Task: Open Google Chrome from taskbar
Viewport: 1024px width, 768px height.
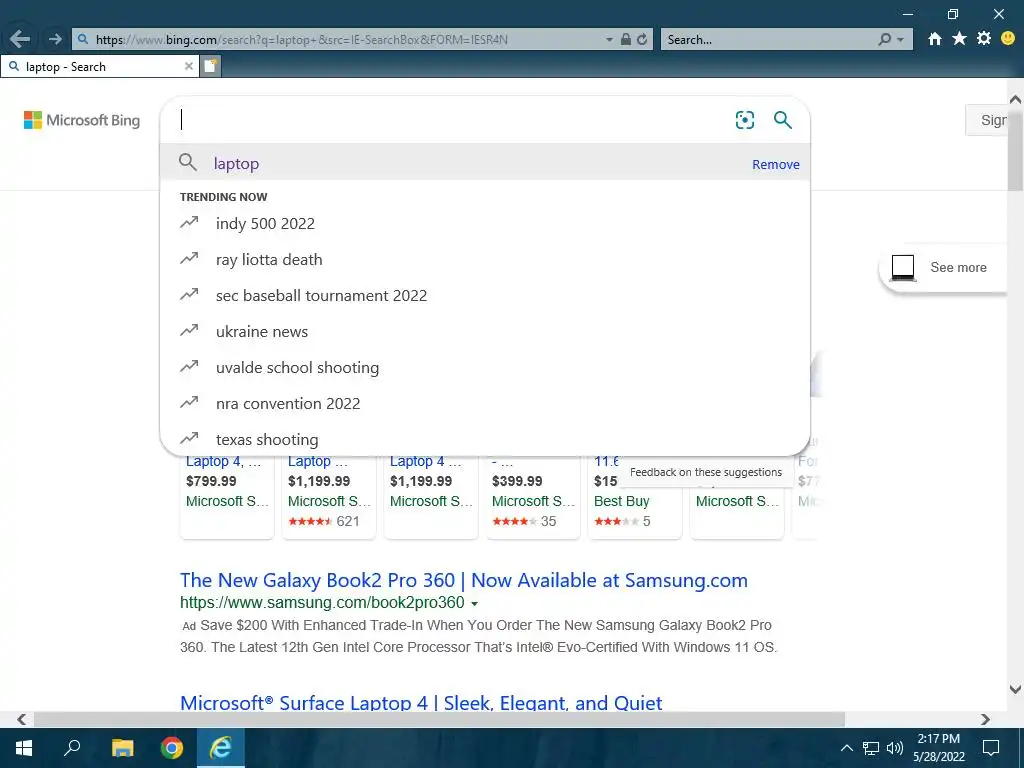Action: [172, 748]
